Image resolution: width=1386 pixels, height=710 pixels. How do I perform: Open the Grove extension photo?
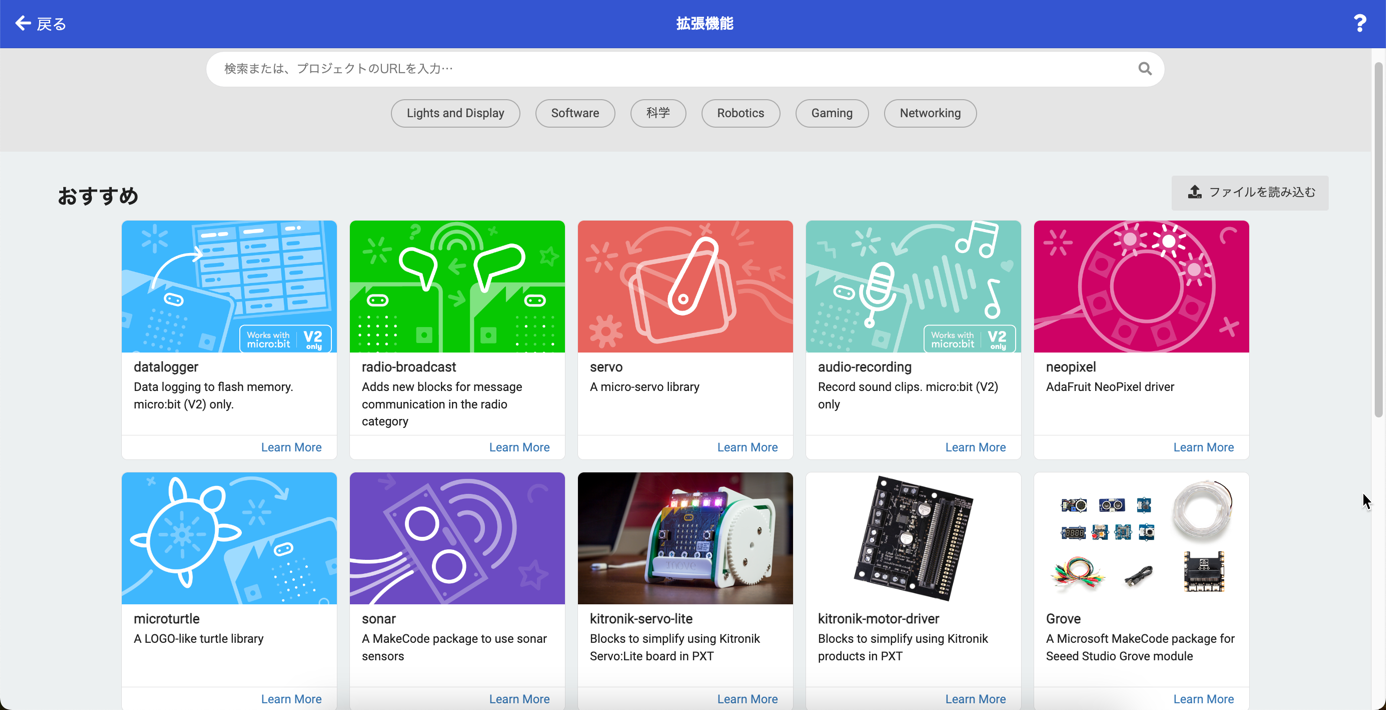click(1141, 538)
